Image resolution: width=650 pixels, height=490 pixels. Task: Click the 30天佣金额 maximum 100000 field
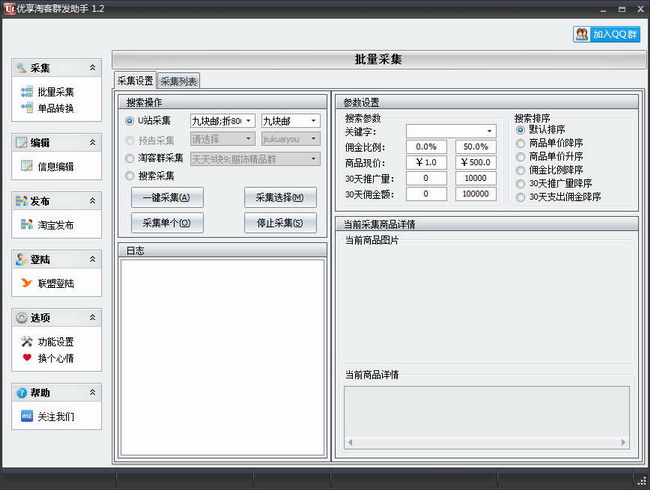coord(475,194)
